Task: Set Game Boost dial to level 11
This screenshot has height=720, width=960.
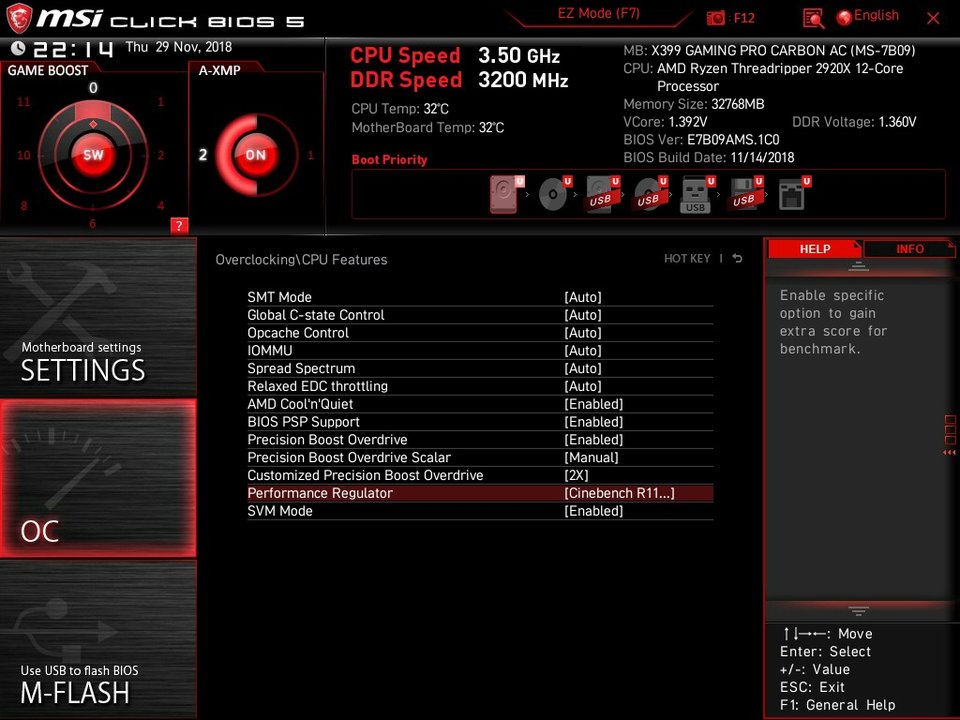Action: coord(23,102)
